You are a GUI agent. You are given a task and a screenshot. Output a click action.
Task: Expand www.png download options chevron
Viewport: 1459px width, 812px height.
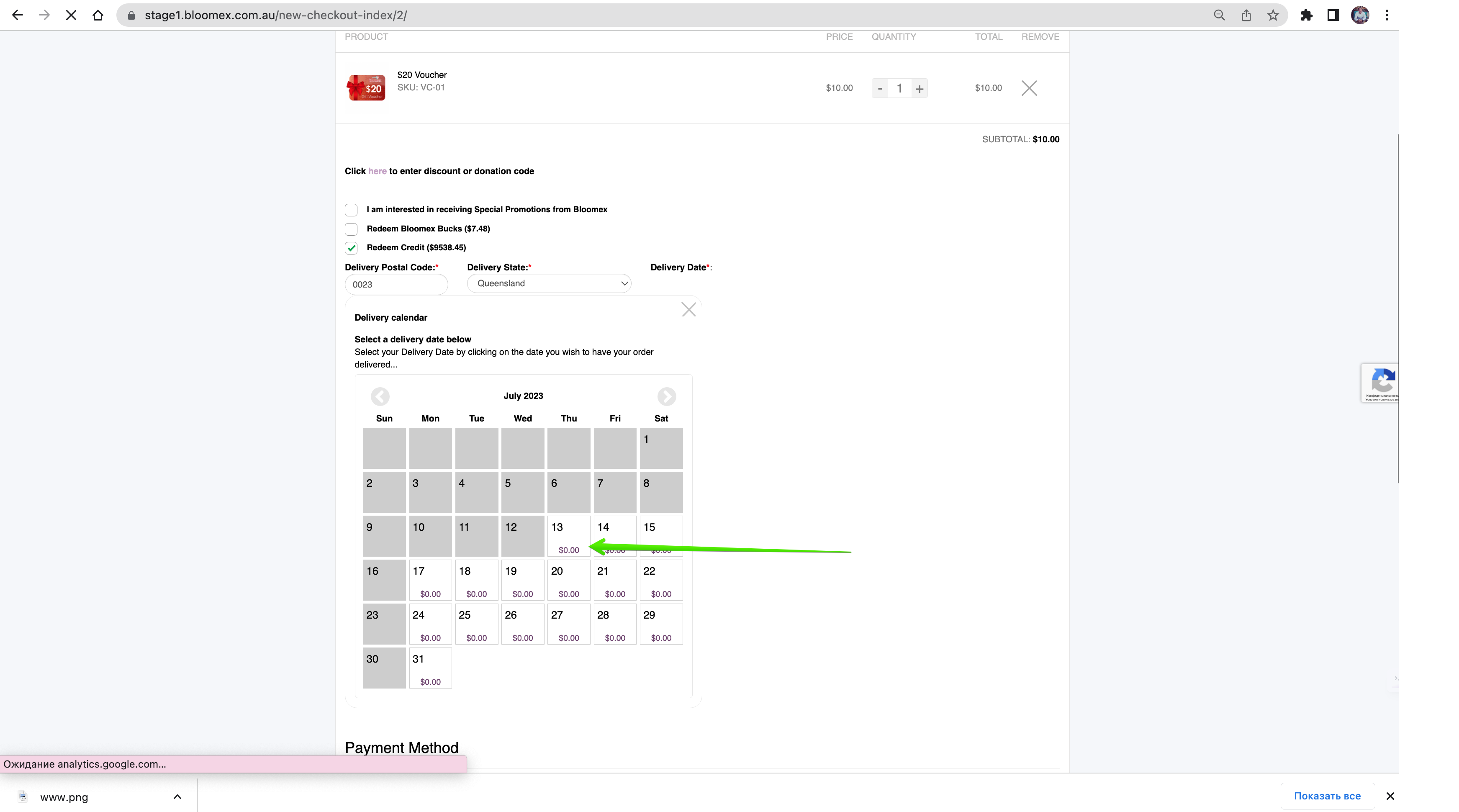point(177,797)
